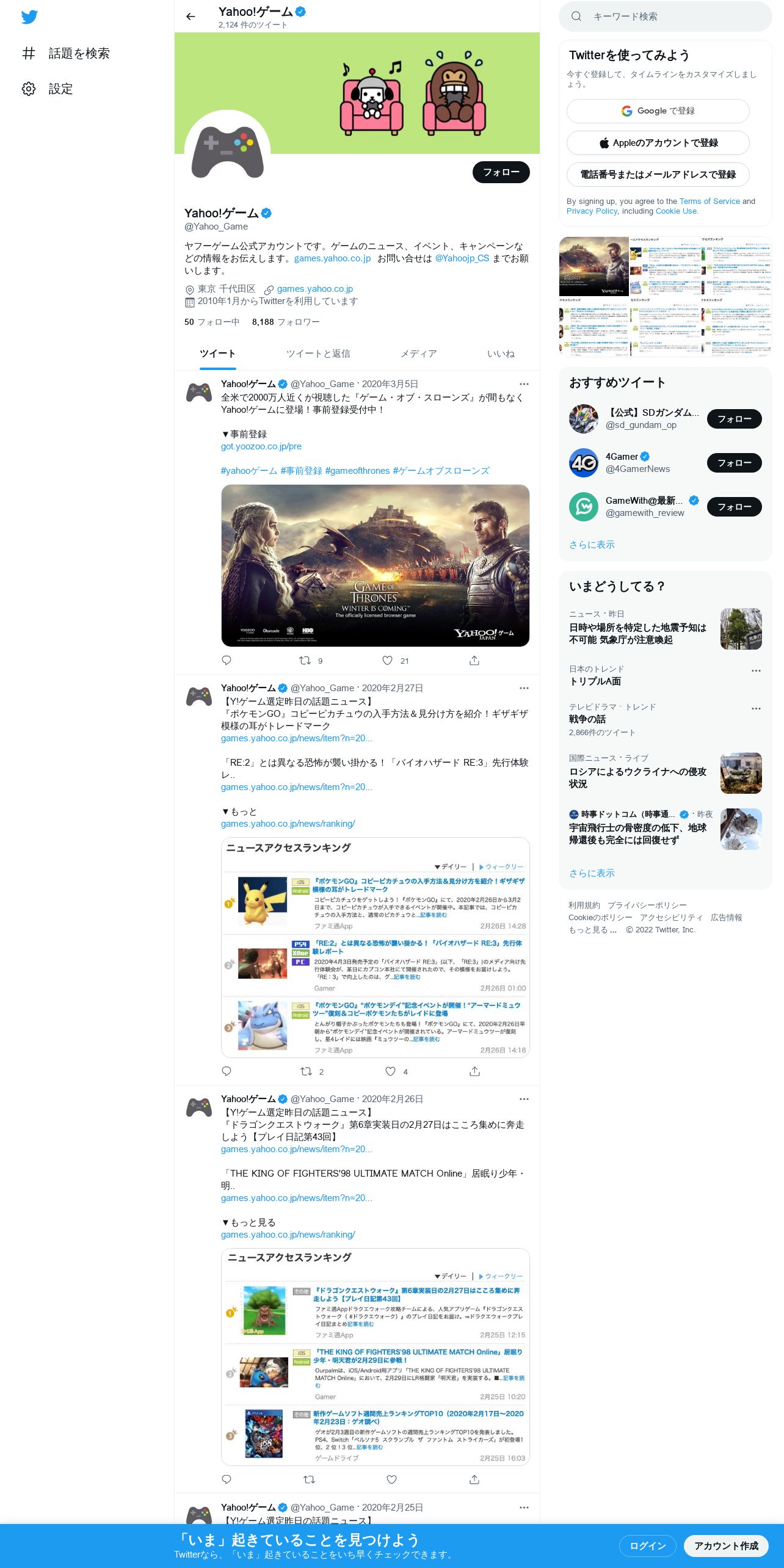View the 8,188 フォロワー list
The width and height of the screenshot is (784, 1568).
286,322
